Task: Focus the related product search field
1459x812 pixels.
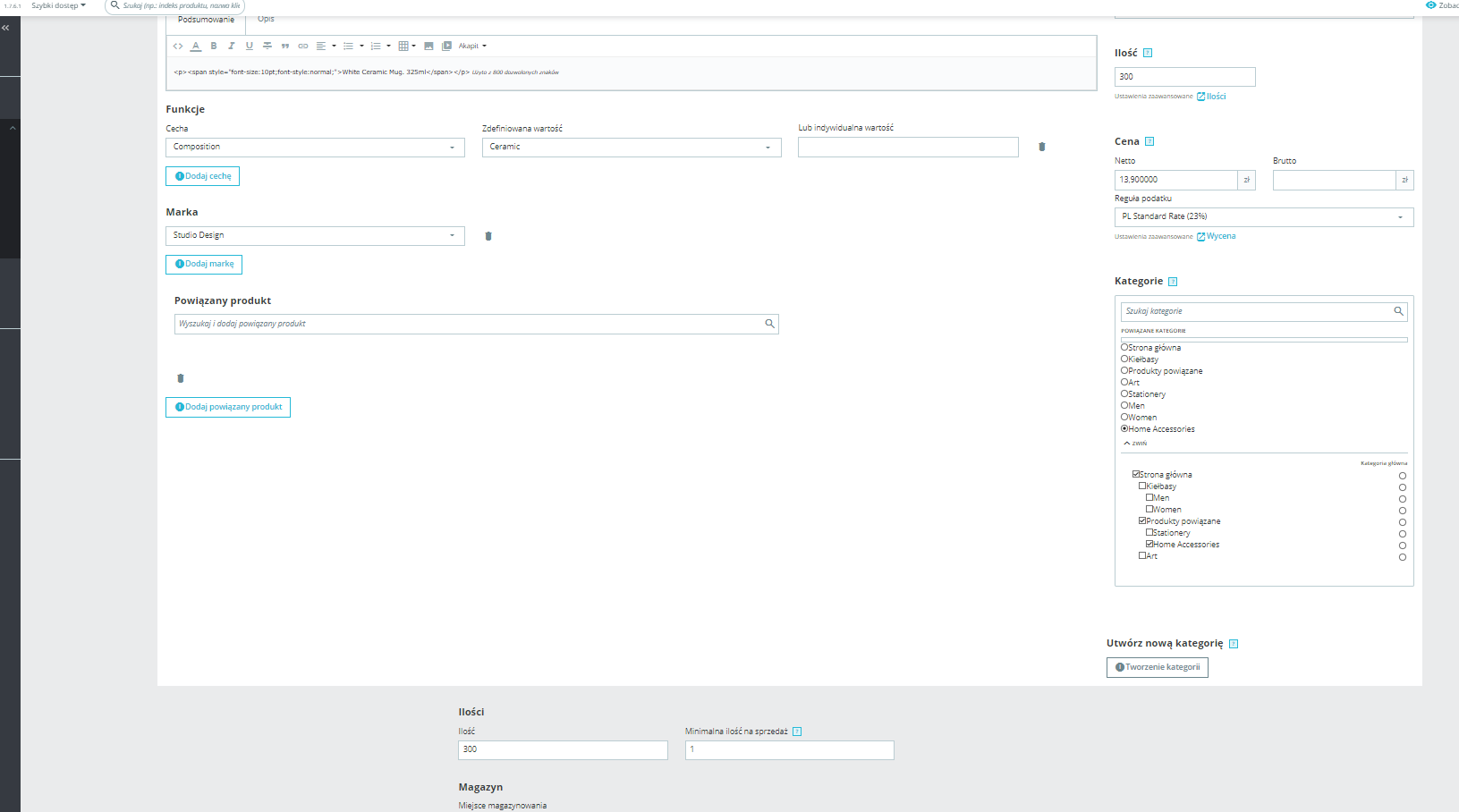Action: (477, 324)
